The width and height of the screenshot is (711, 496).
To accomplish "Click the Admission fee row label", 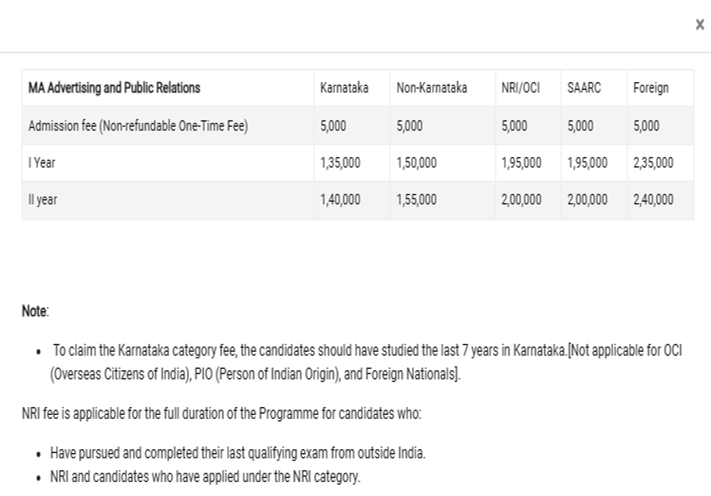I will coord(138,126).
